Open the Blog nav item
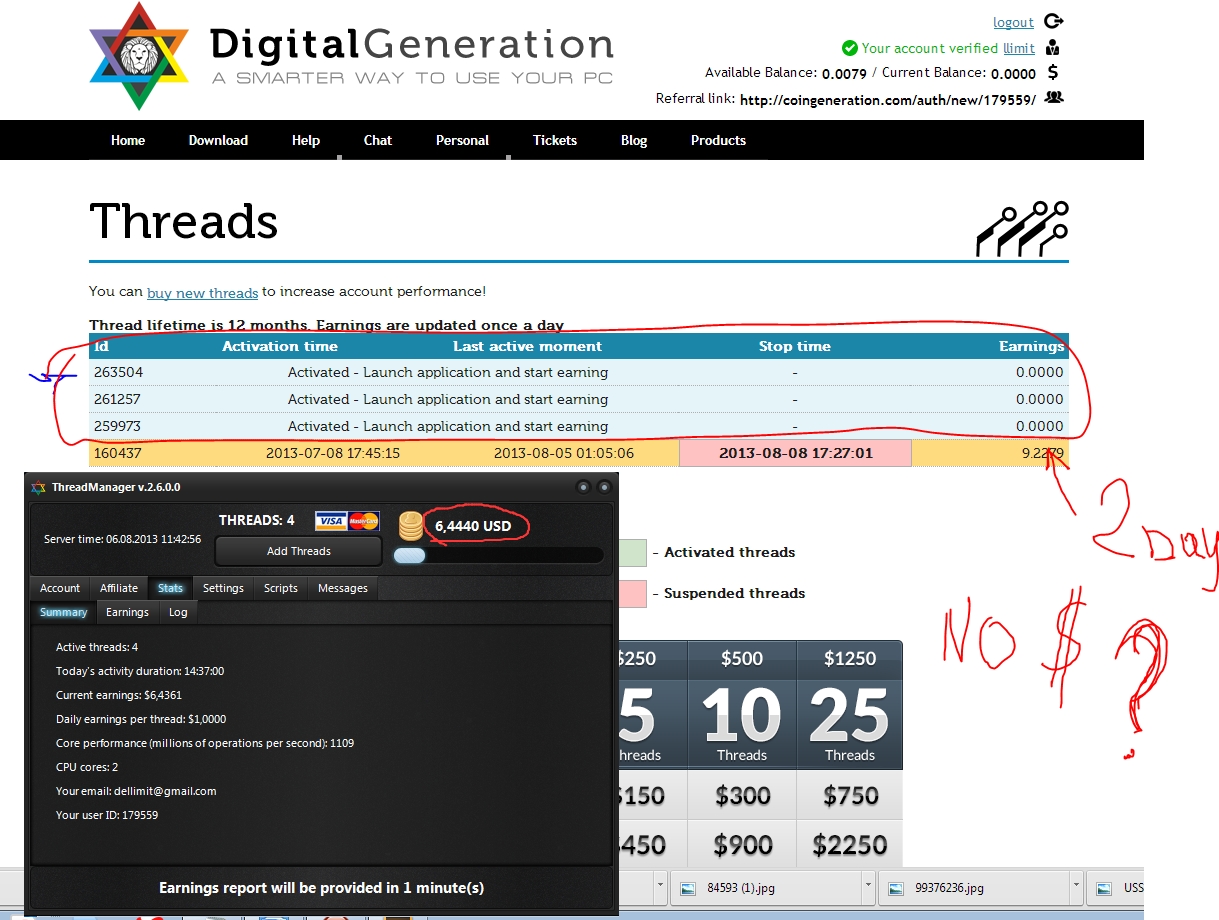 pyautogui.click(x=634, y=140)
